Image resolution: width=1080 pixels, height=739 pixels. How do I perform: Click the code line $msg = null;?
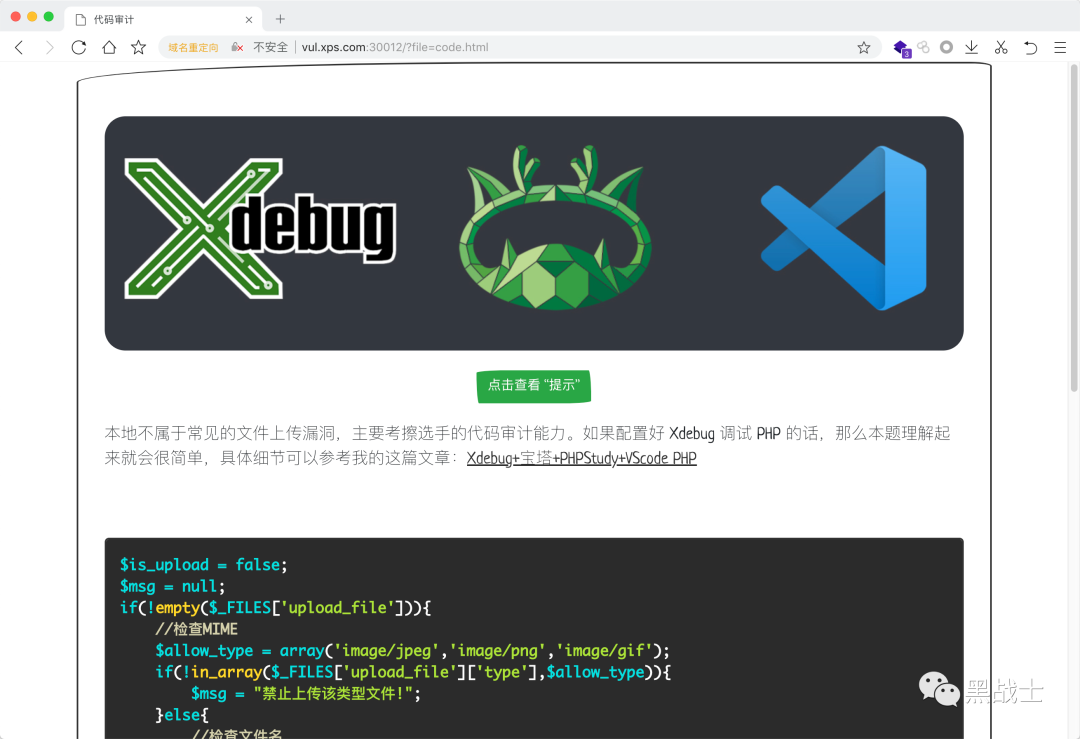172,586
